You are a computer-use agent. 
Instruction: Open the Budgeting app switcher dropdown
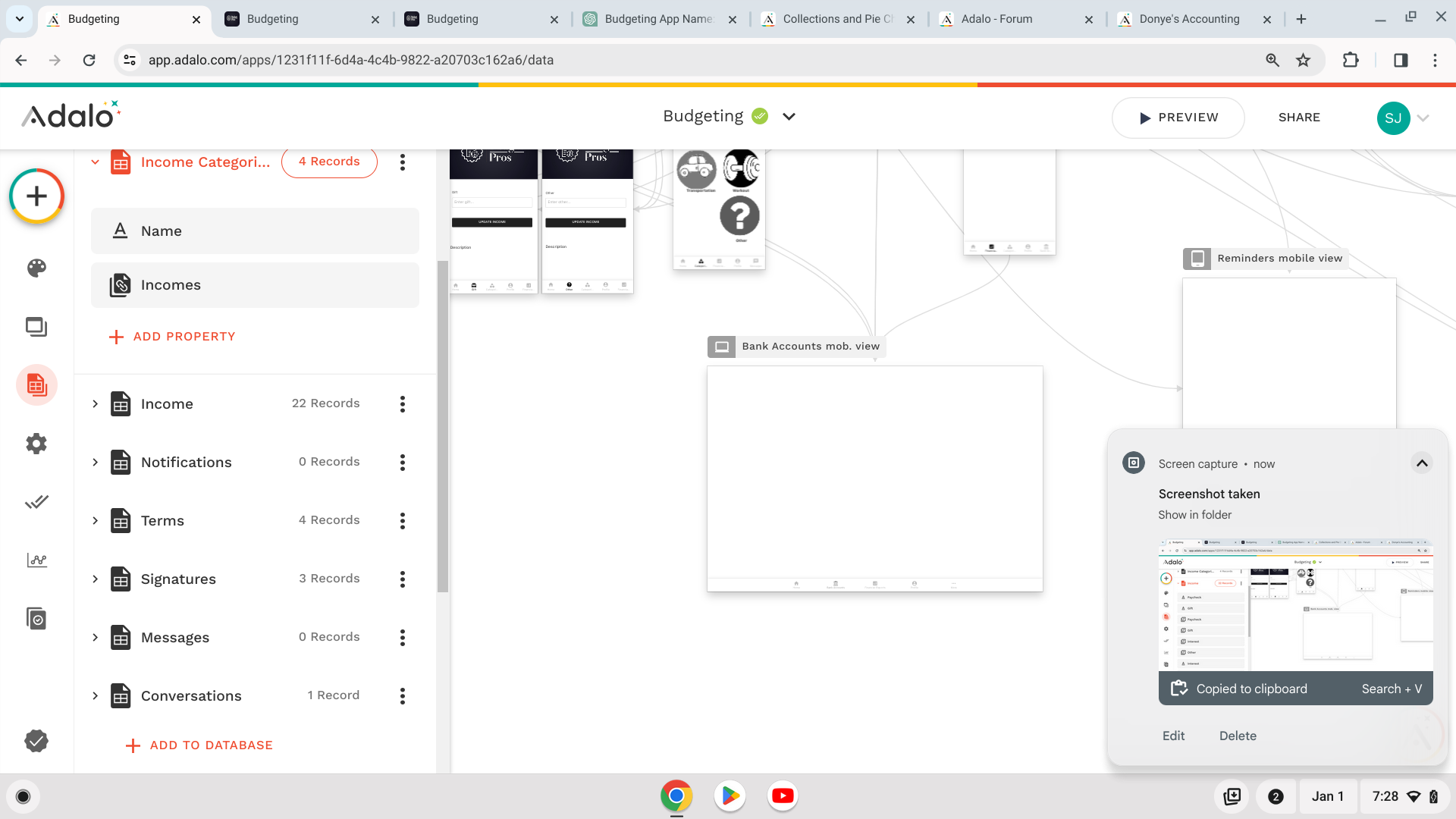(789, 117)
